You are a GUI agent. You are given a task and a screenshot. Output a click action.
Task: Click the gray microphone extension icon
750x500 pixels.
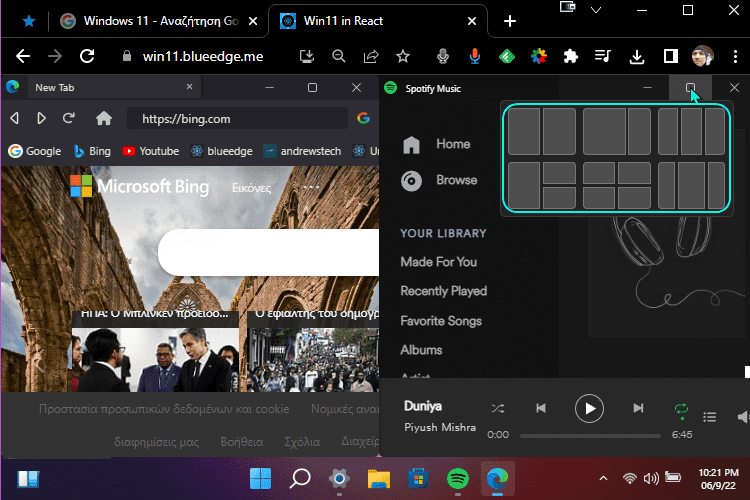[443, 56]
